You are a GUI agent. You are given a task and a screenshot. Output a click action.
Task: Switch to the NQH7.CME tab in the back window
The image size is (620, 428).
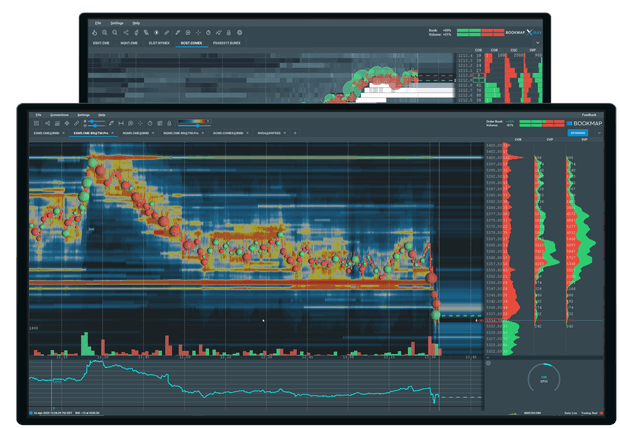[x=129, y=43]
